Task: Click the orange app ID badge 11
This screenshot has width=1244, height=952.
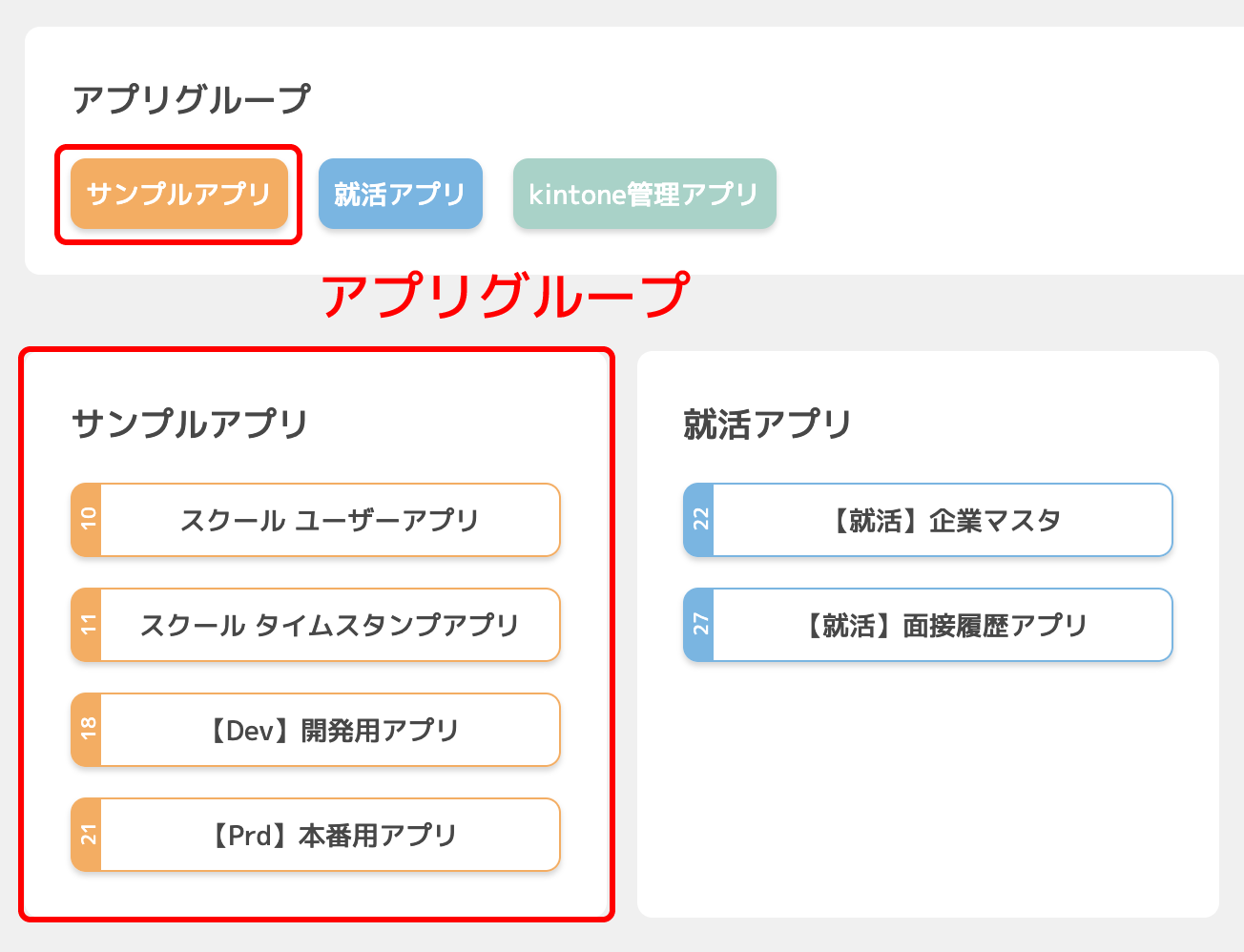Action: (88, 625)
